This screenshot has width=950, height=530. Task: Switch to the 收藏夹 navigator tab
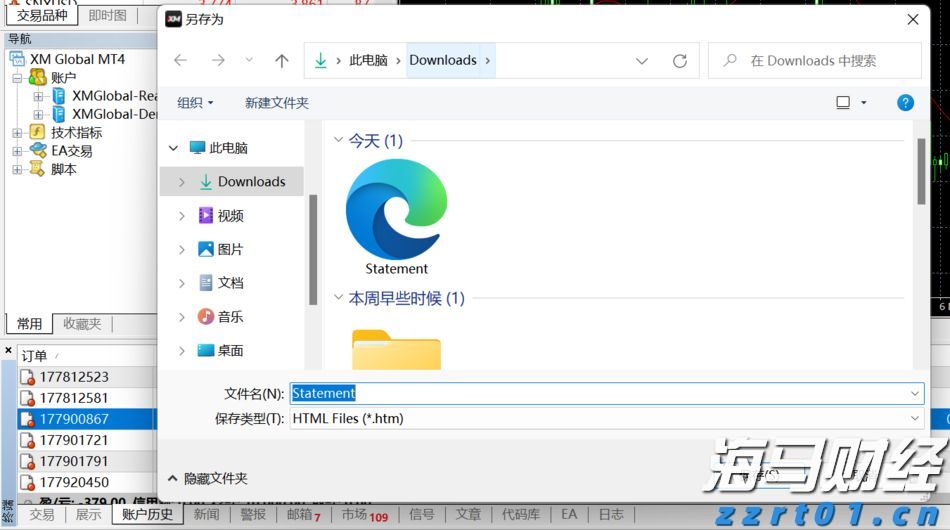coord(82,324)
